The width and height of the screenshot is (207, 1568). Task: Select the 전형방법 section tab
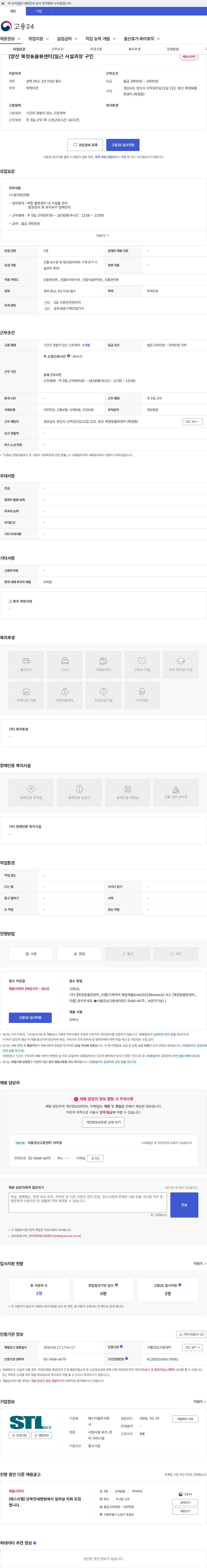(x=173, y=49)
